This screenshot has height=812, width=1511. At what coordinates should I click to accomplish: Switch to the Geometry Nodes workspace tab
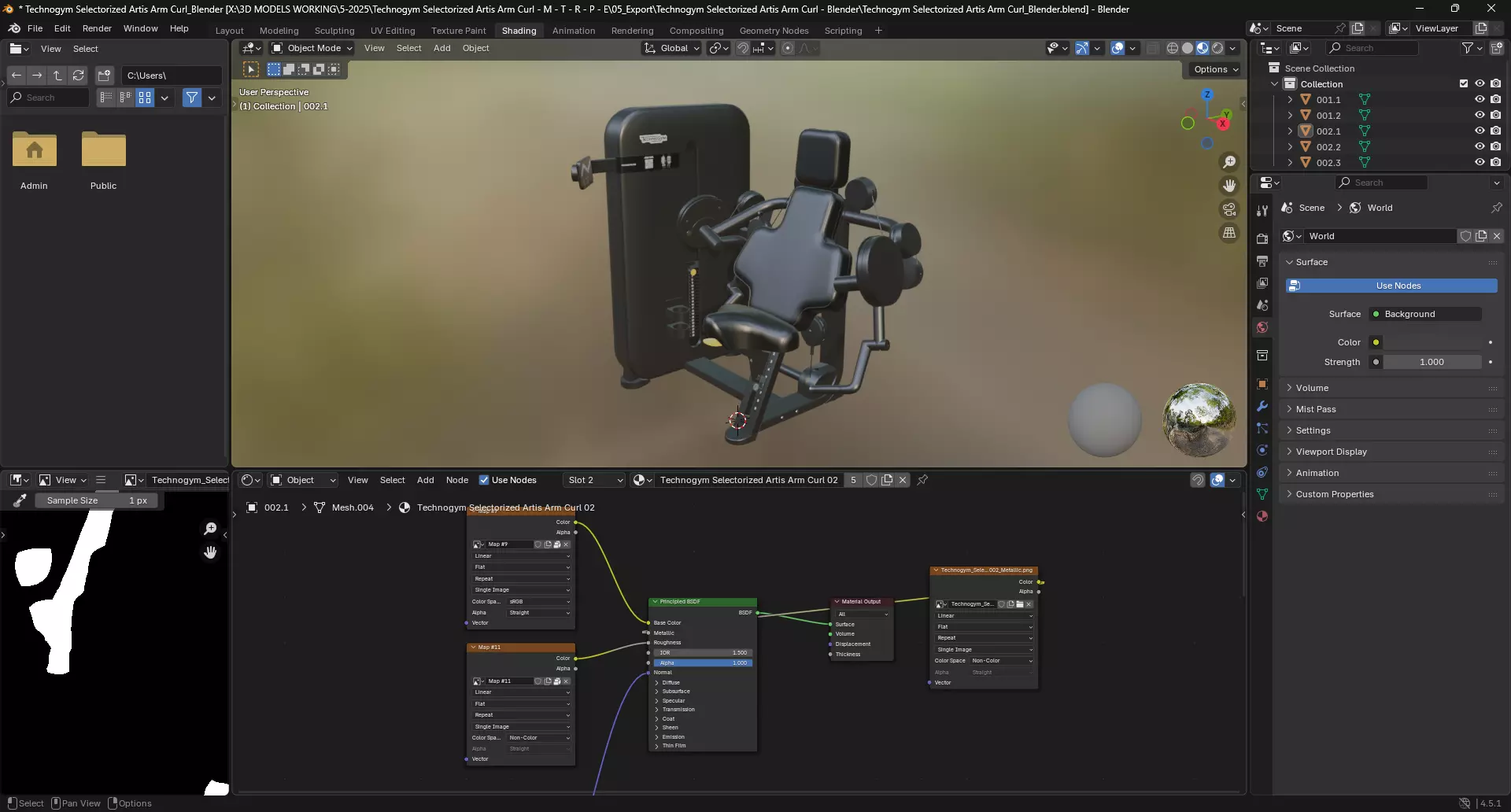coord(774,31)
